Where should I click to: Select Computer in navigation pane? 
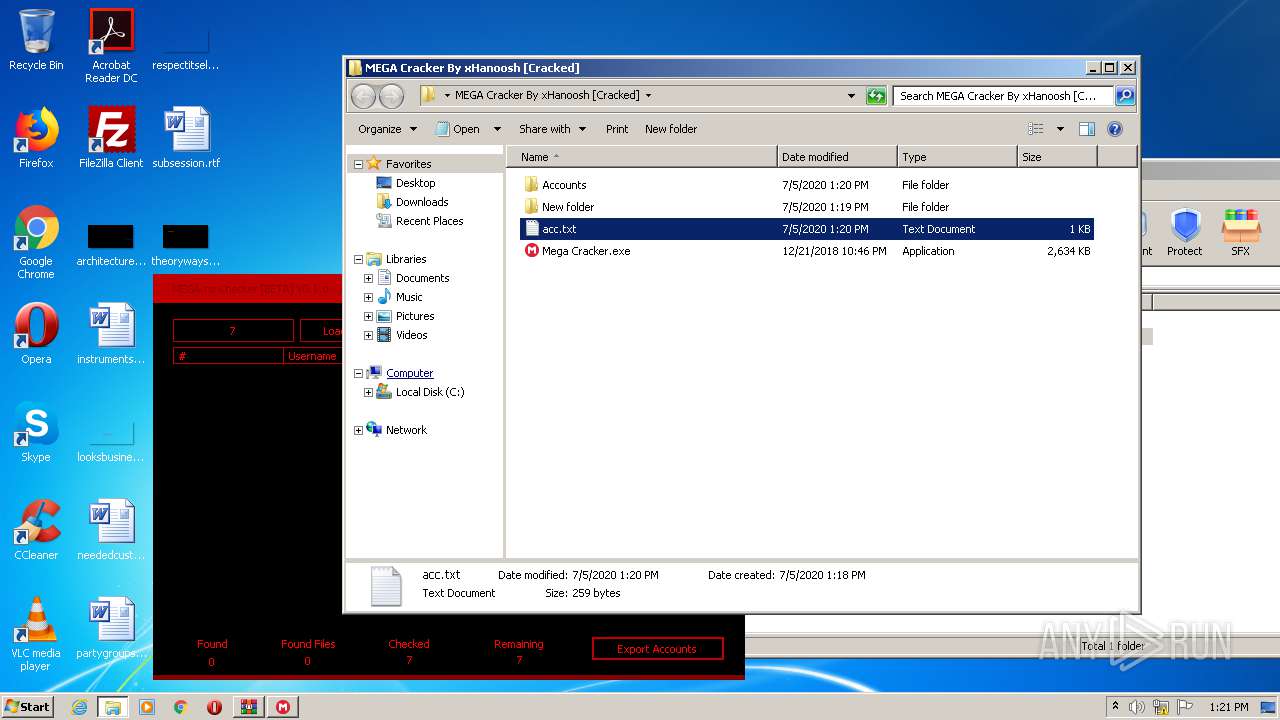coord(409,373)
